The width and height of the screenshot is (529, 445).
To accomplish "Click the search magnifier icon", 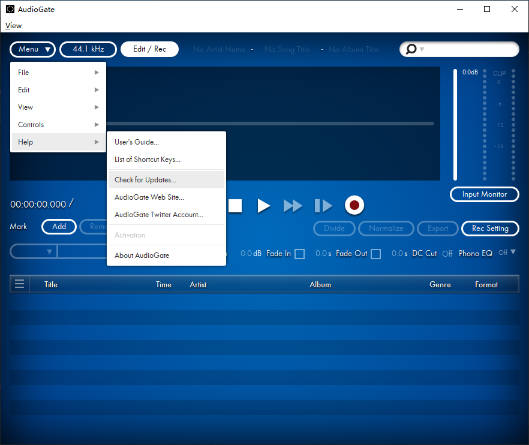I will (x=411, y=49).
